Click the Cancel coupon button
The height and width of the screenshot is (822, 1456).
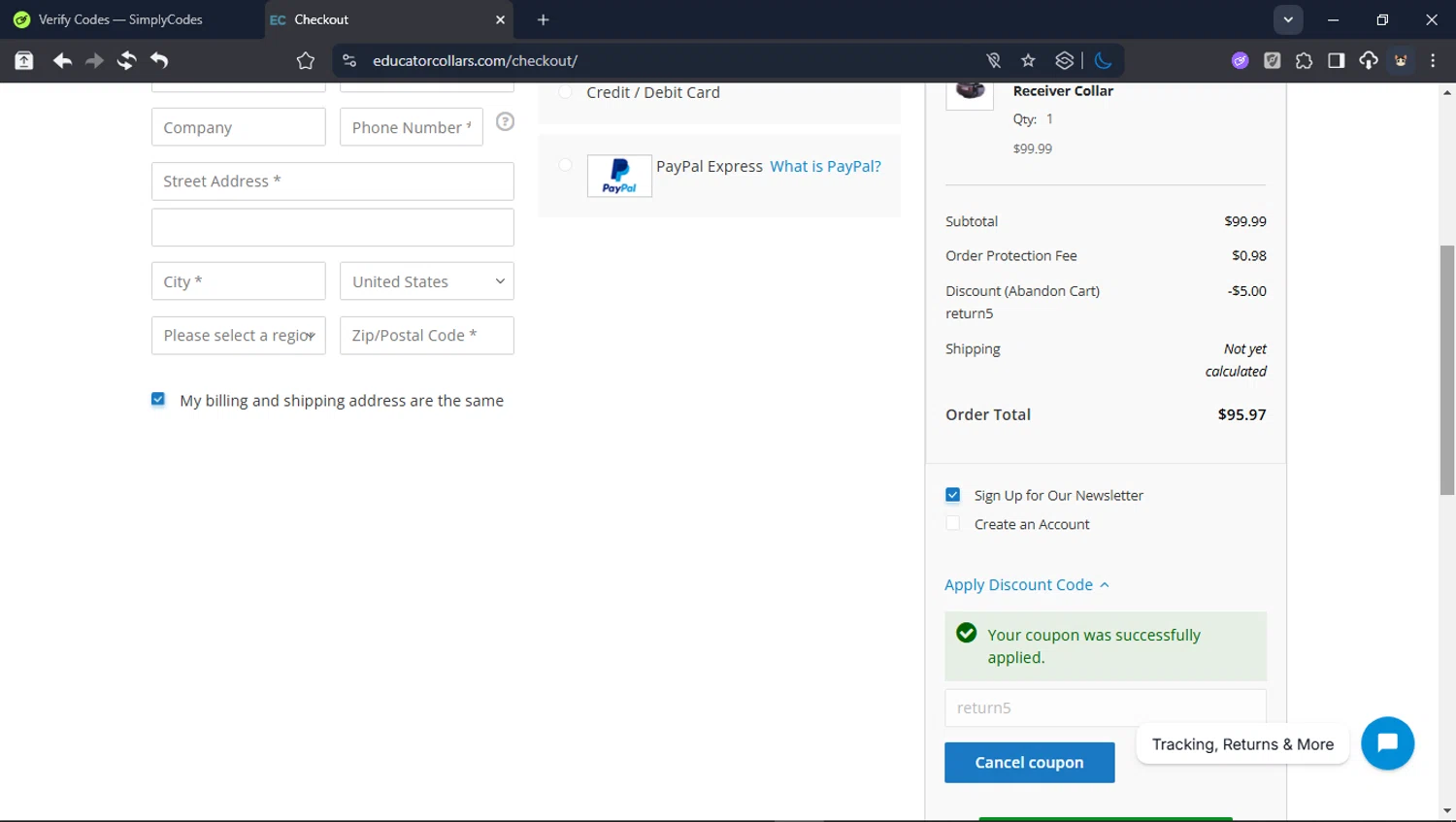[1029, 763]
